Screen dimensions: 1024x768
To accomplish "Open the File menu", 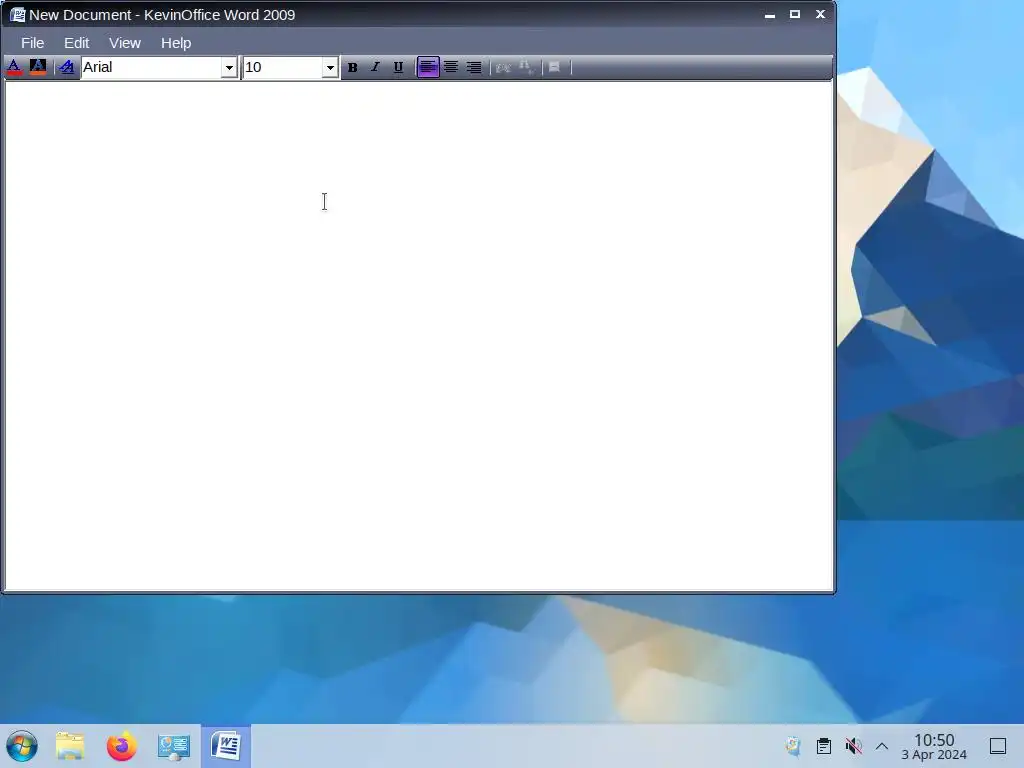I will 33,43.
